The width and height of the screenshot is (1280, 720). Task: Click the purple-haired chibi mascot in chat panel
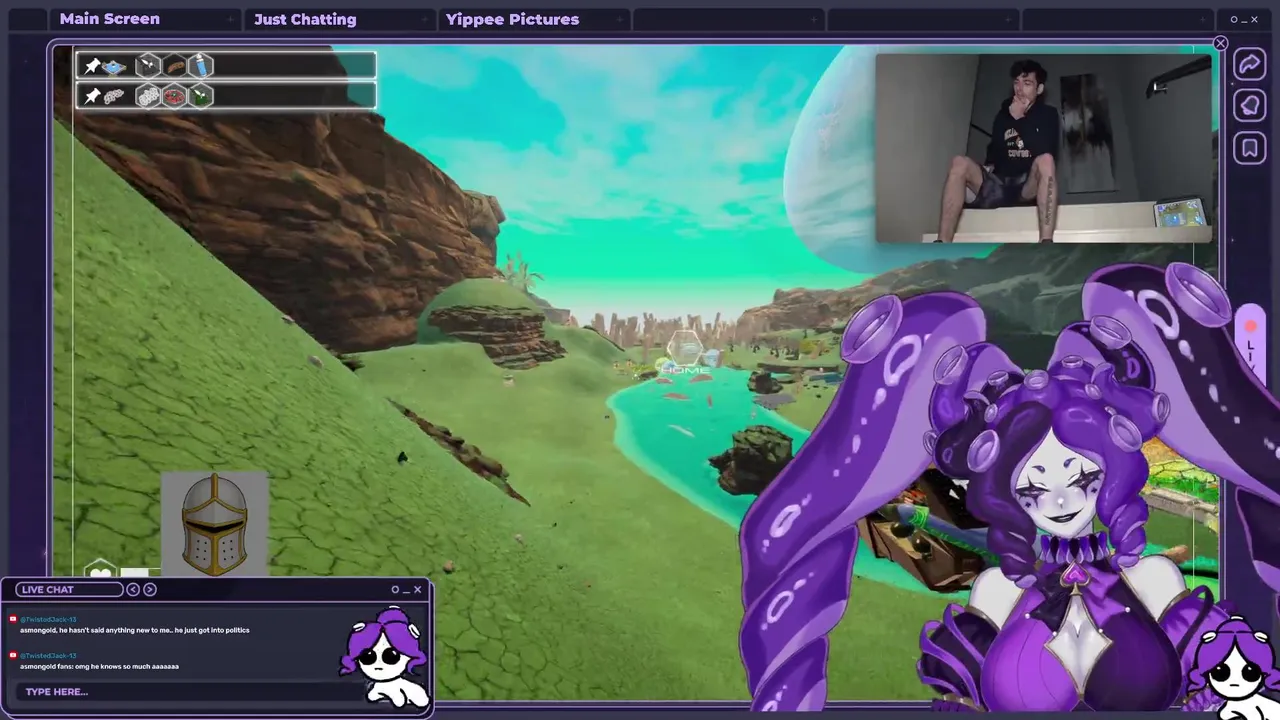point(385,656)
